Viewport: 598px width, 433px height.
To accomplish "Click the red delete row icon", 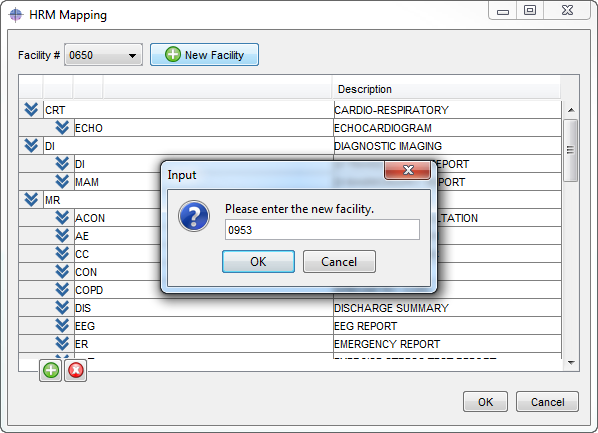I will tap(76, 370).
